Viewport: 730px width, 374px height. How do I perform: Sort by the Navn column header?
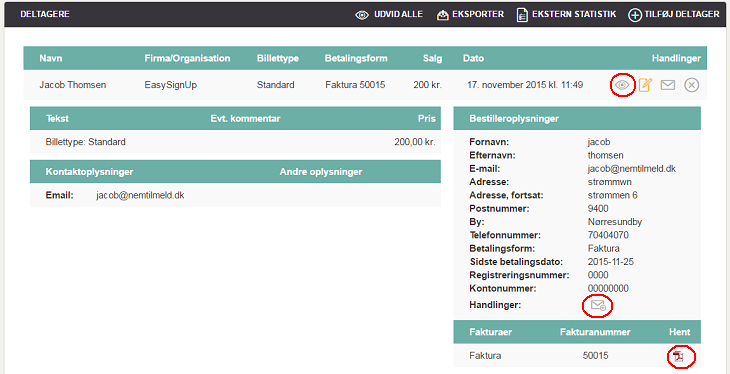click(x=51, y=58)
